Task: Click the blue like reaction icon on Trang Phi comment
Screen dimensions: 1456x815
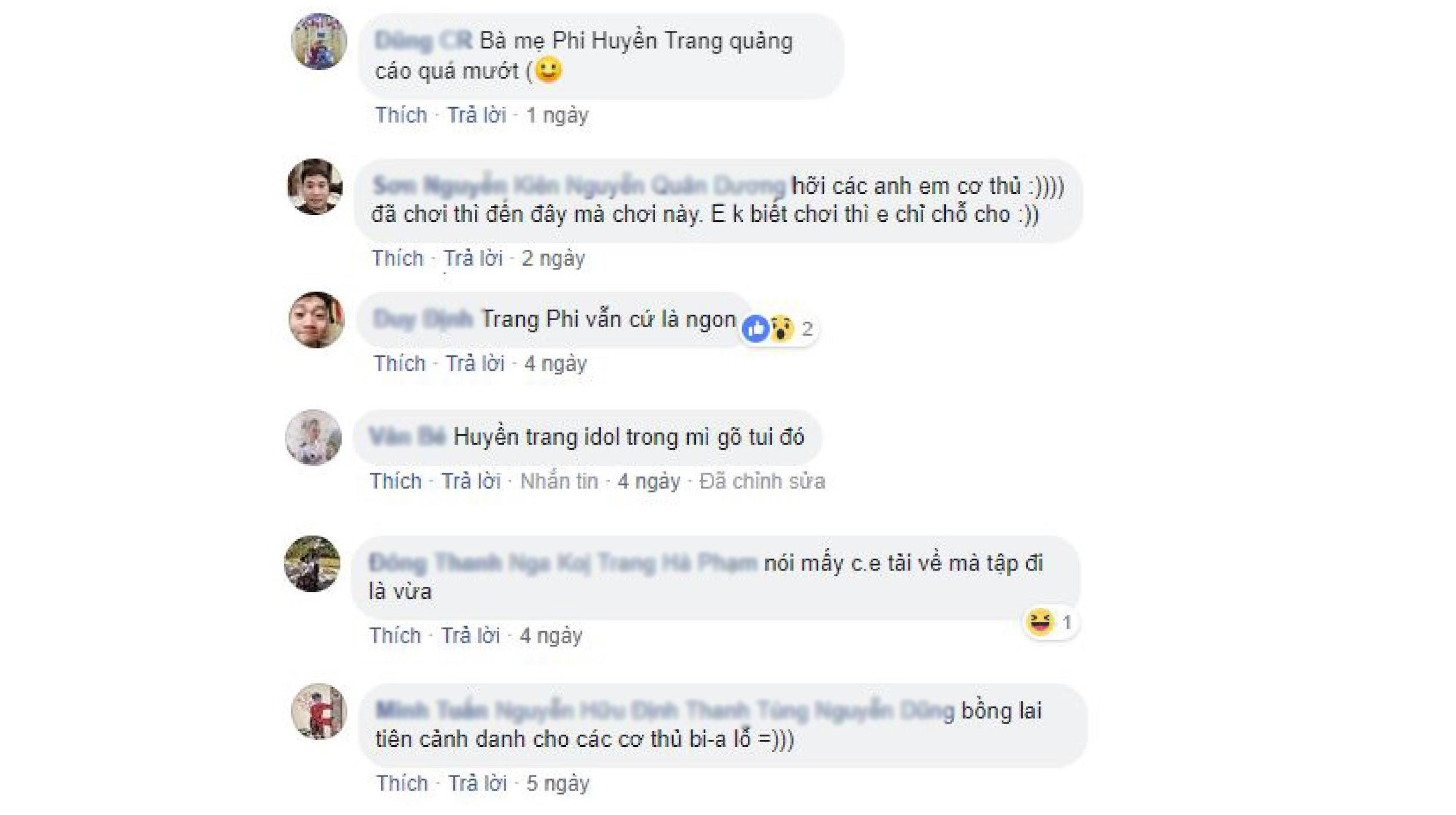Action: 756,329
